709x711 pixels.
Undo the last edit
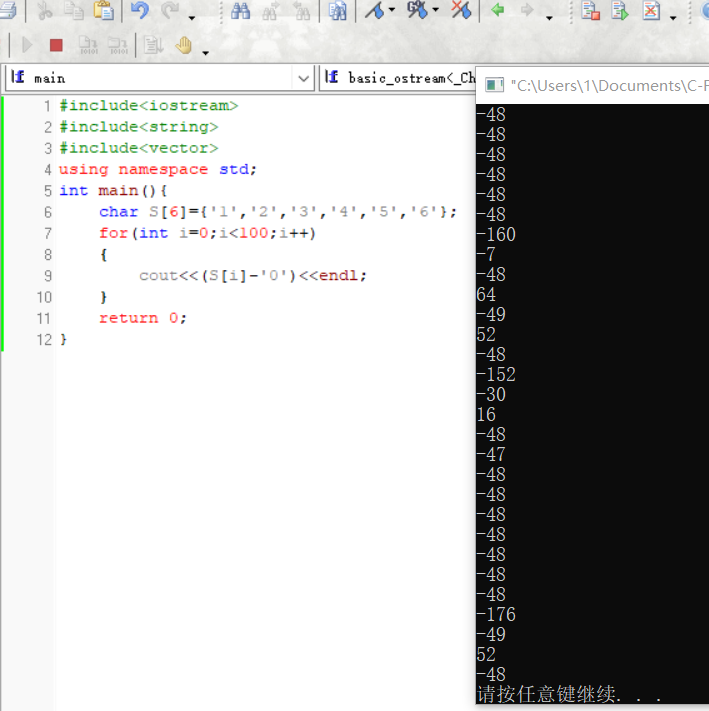pos(140,10)
